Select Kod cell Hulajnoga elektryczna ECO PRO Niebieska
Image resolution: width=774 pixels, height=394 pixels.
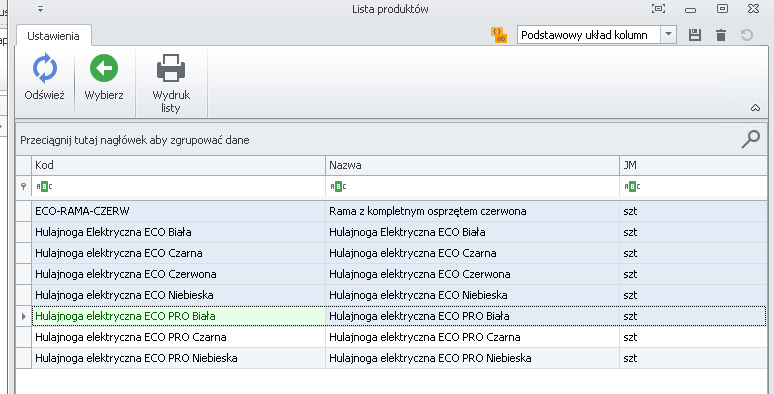178,358
